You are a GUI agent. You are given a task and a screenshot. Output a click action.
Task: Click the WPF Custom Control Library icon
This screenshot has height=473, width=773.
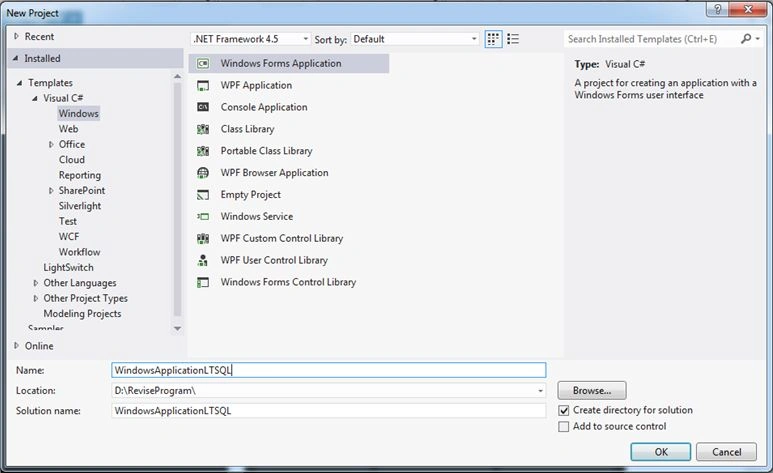(203, 239)
